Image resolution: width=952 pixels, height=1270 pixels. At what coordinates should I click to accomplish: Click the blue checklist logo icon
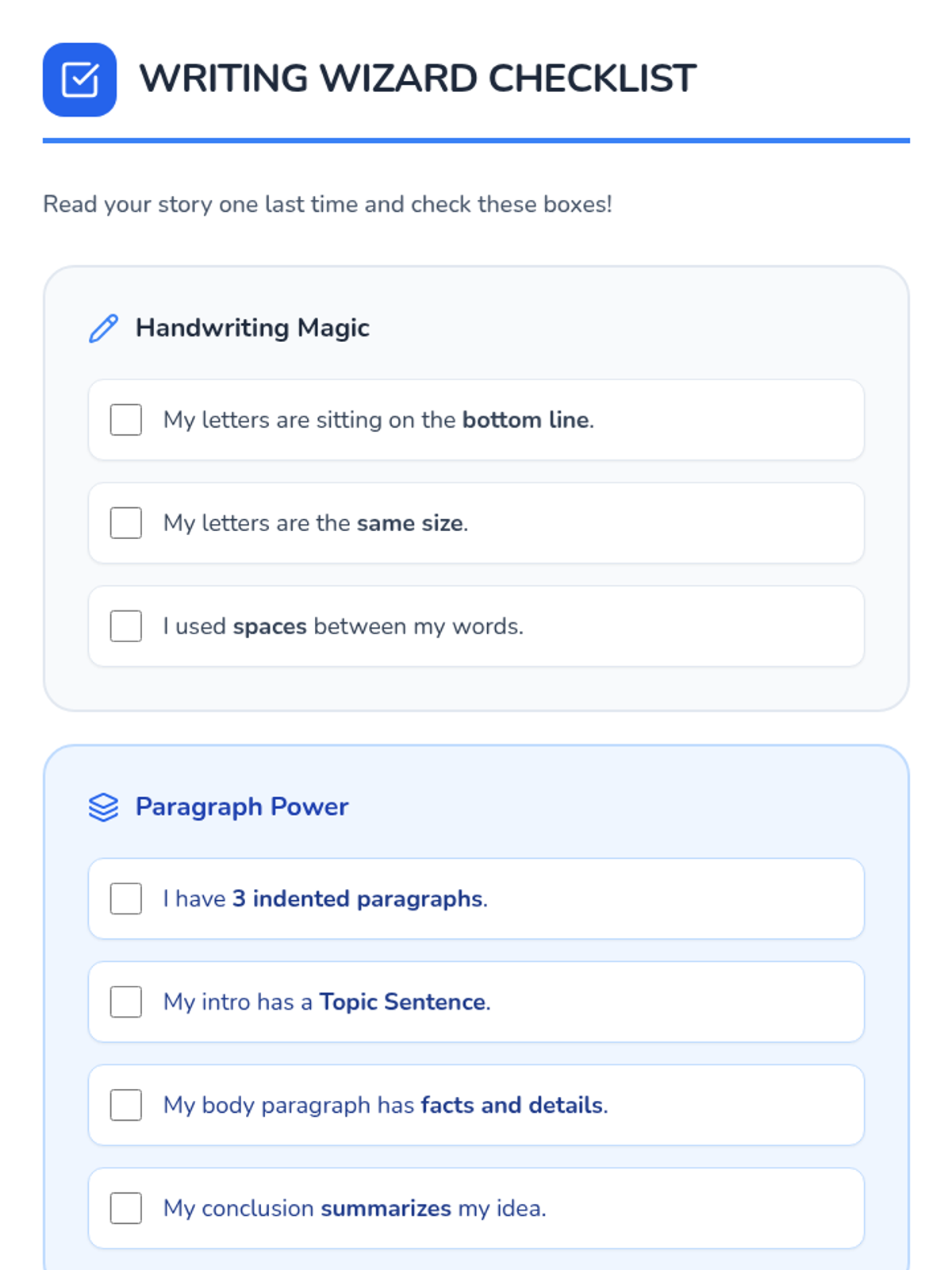pyautogui.click(x=79, y=79)
